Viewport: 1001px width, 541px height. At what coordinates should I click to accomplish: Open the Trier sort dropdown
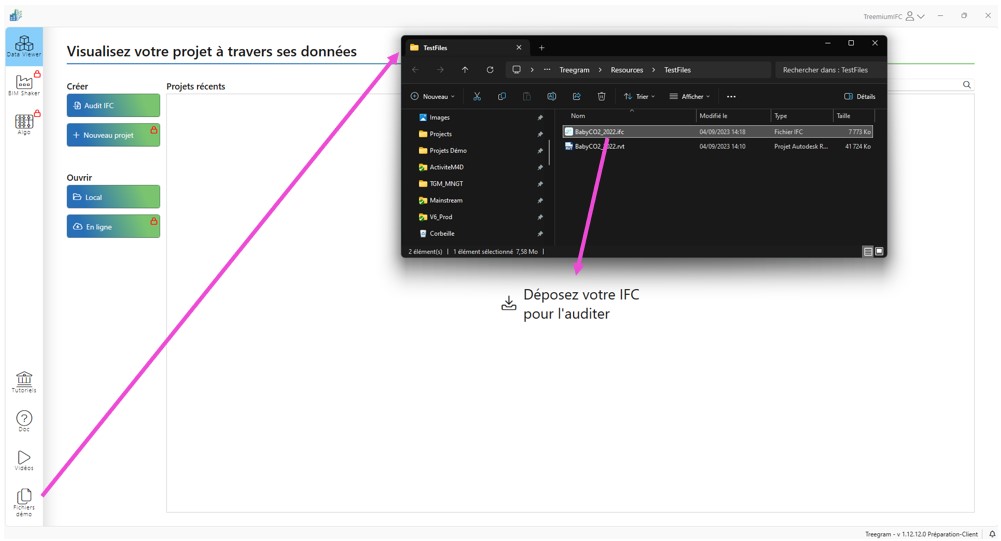click(638, 97)
